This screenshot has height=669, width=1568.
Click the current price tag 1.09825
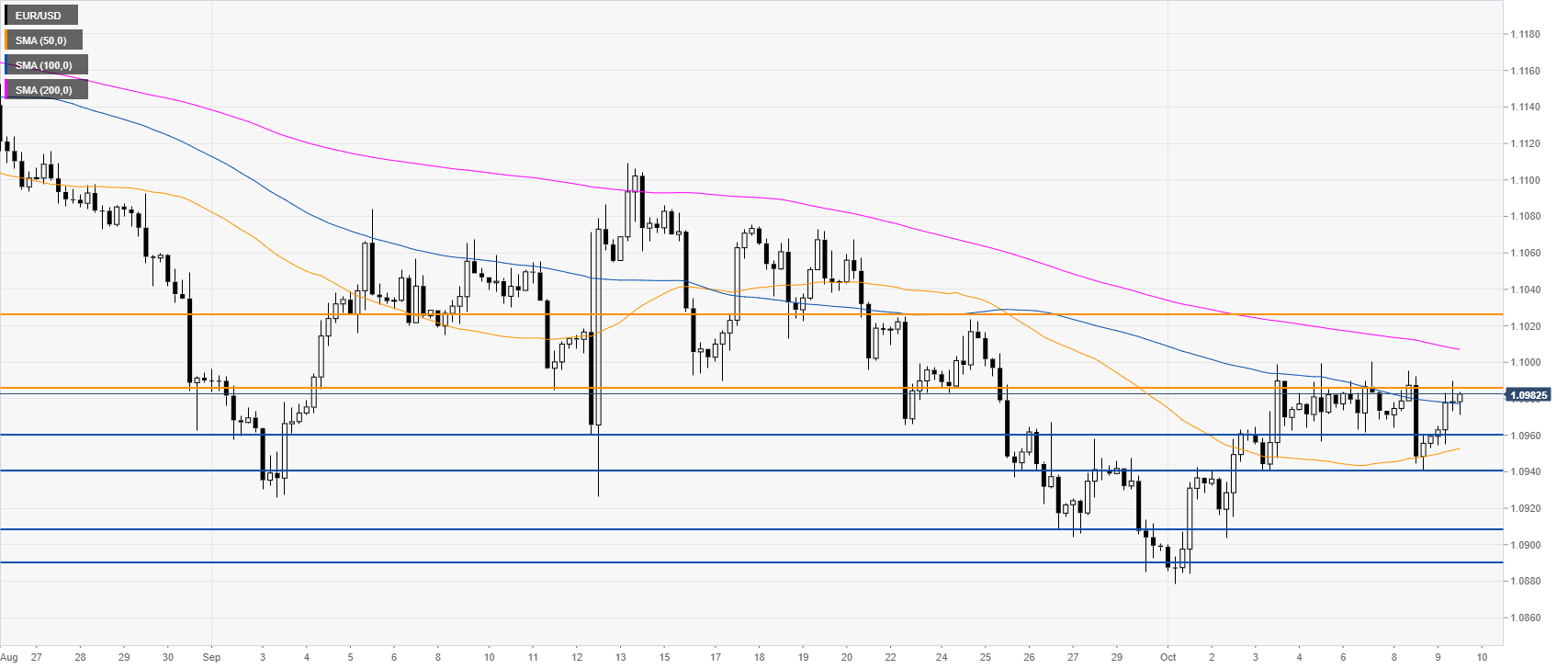pos(1528,395)
